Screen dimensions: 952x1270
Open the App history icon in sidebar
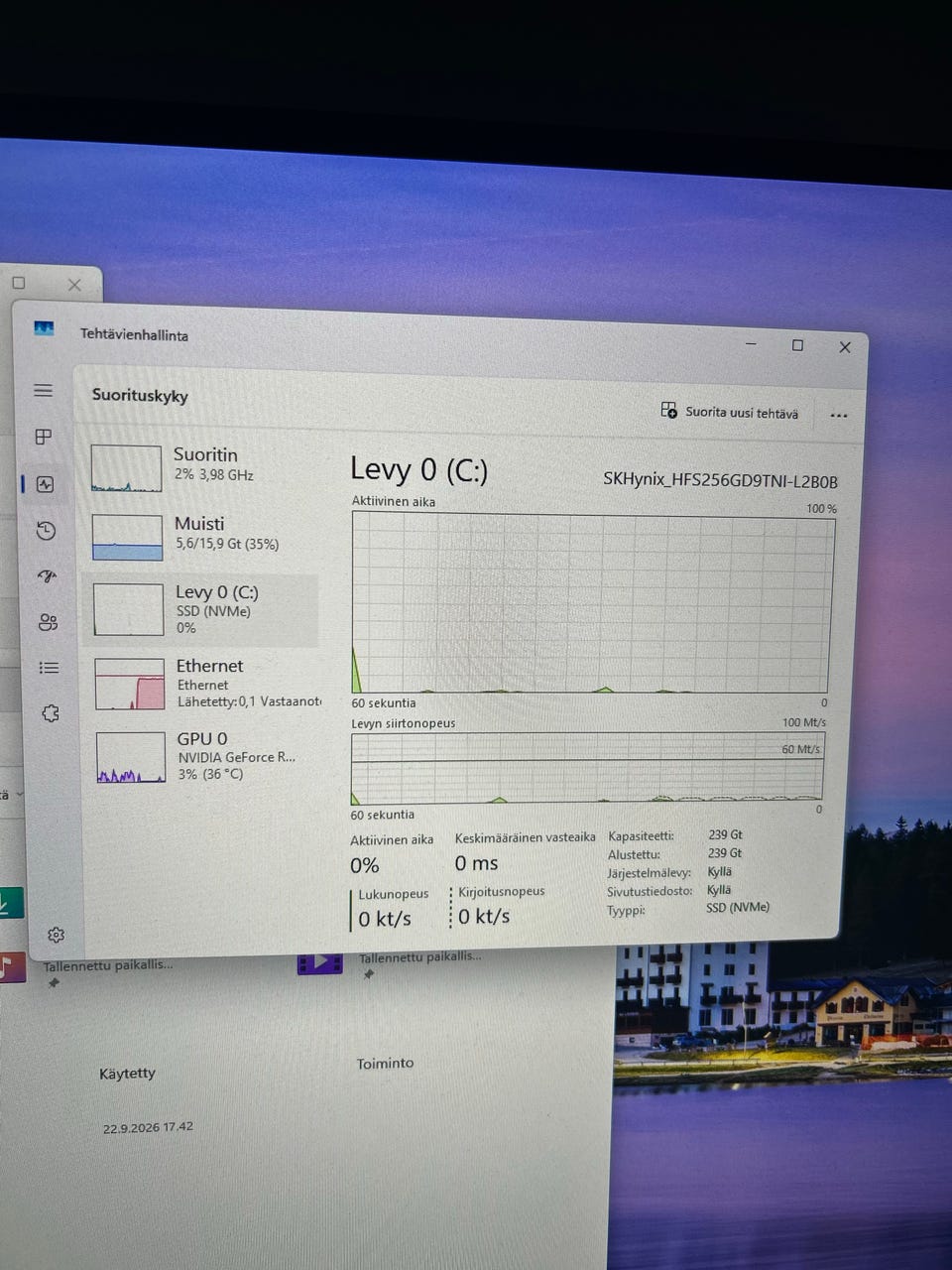point(46,531)
